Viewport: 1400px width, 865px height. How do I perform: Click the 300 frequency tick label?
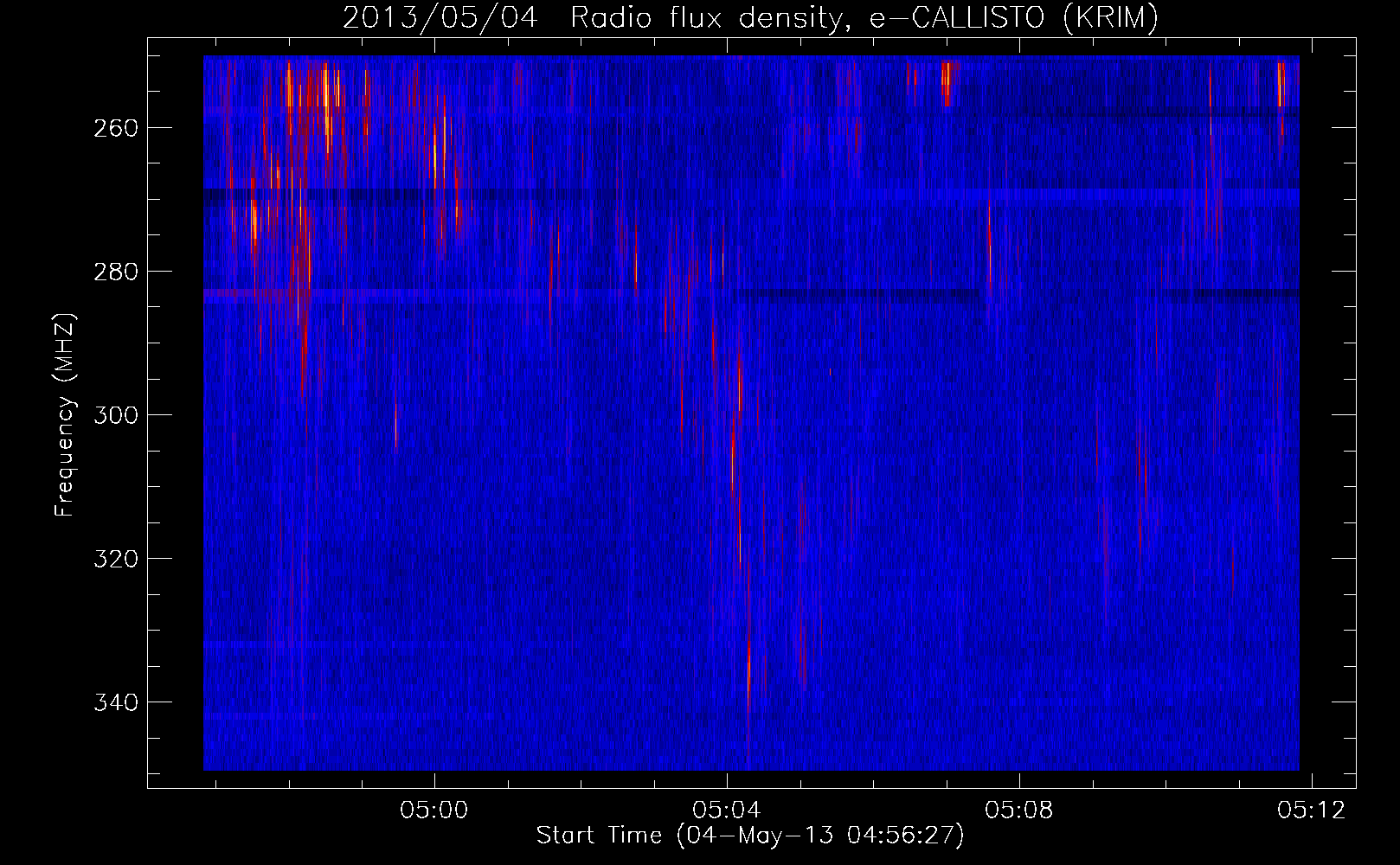point(115,415)
